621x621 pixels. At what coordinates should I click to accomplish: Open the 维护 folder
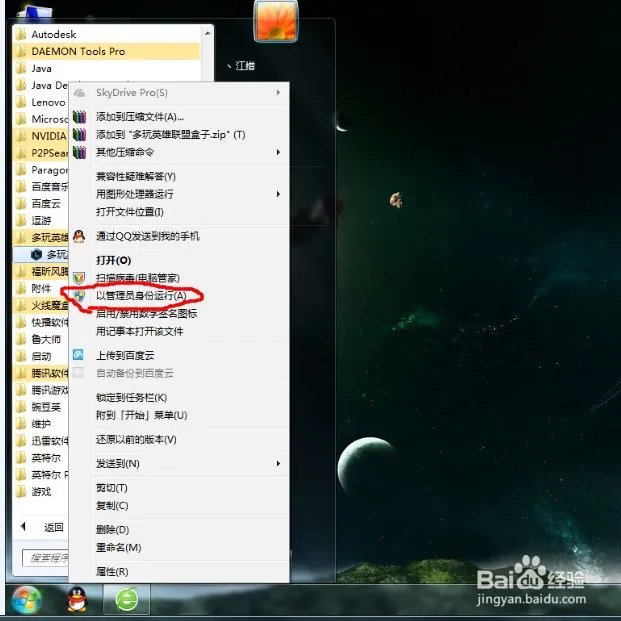(x=40, y=424)
